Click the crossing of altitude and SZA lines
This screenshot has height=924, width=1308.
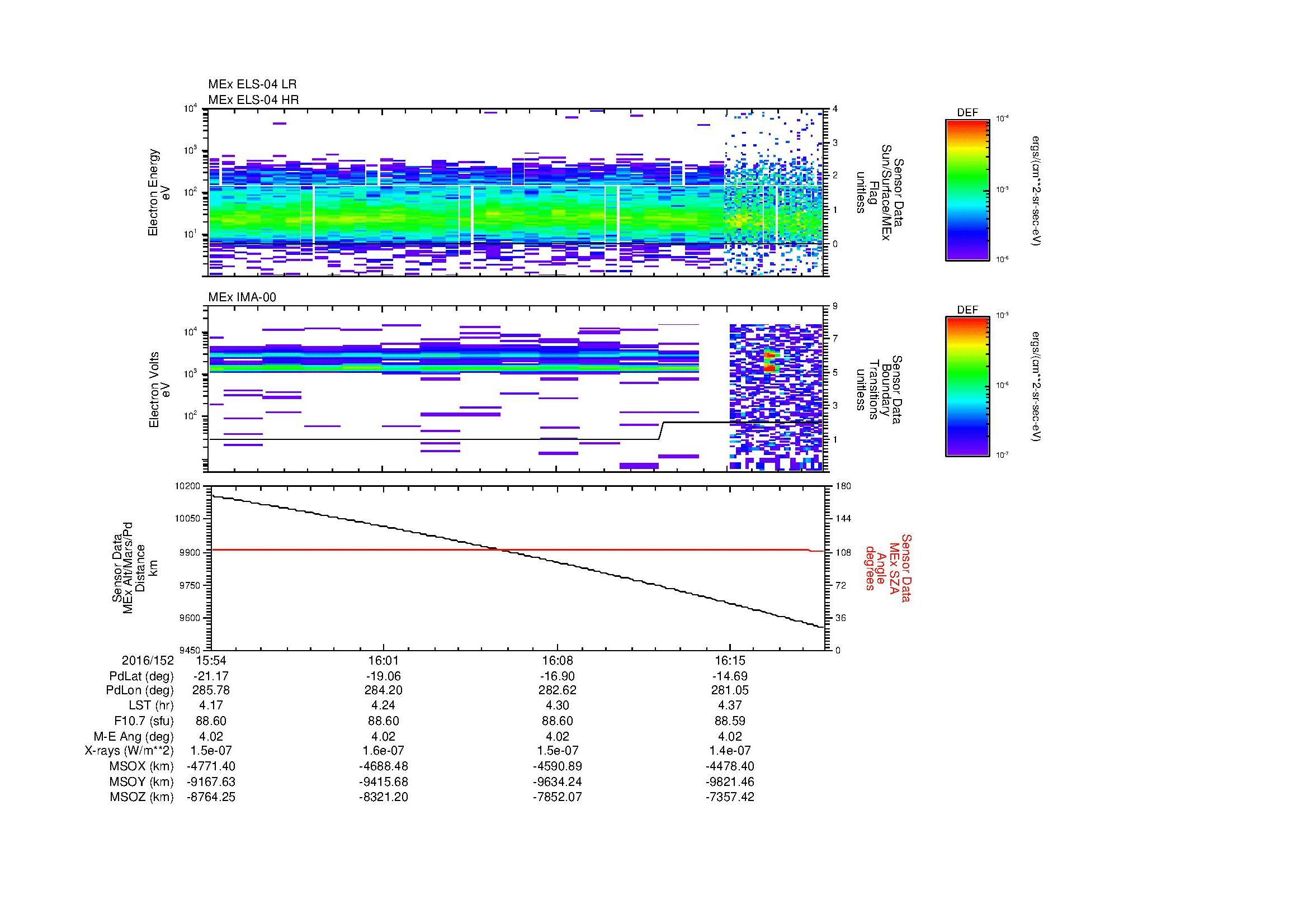[500, 550]
